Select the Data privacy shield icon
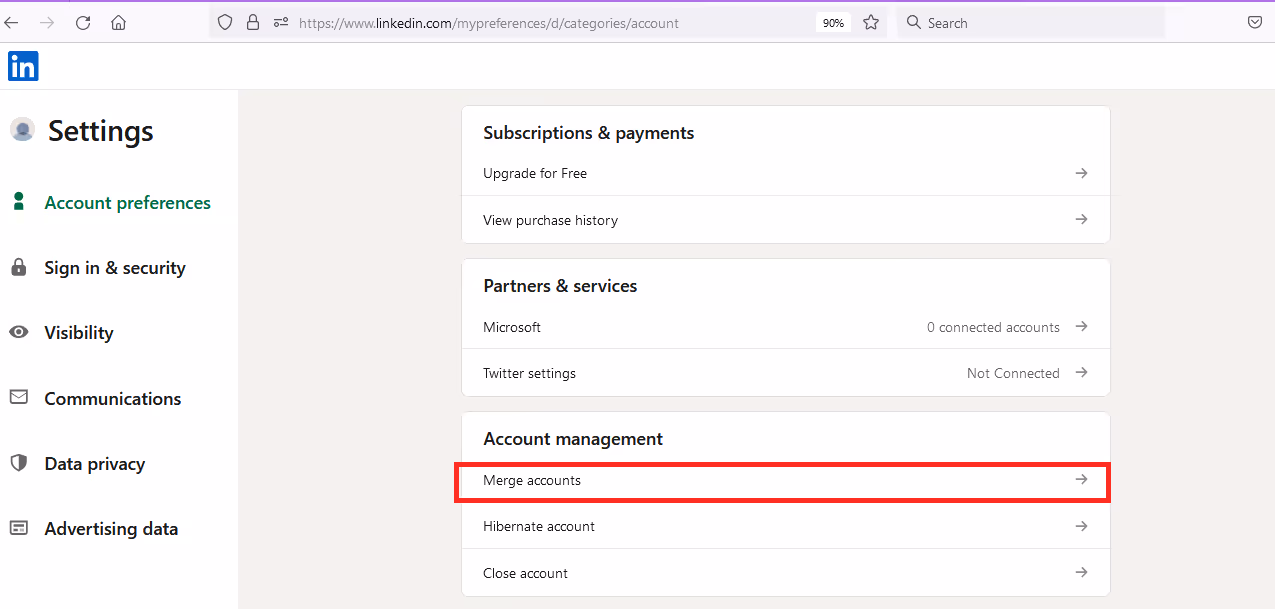This screenshot has width=1275, height=609. pyautogui.click(x=18, y=462)
